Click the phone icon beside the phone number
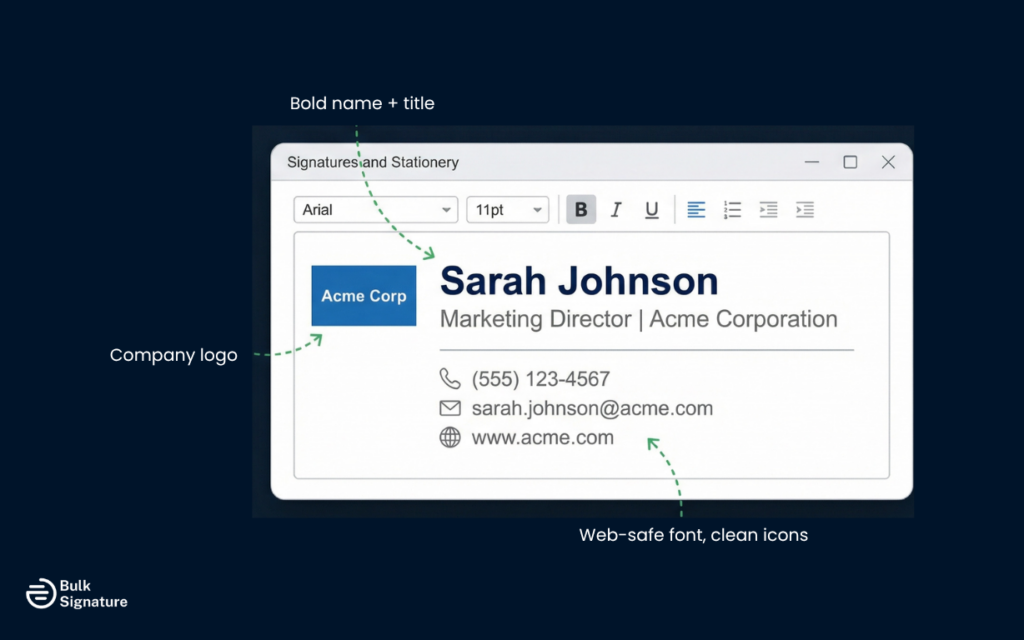The height and width of the screenshot is (640, 1024). point(450,379)
